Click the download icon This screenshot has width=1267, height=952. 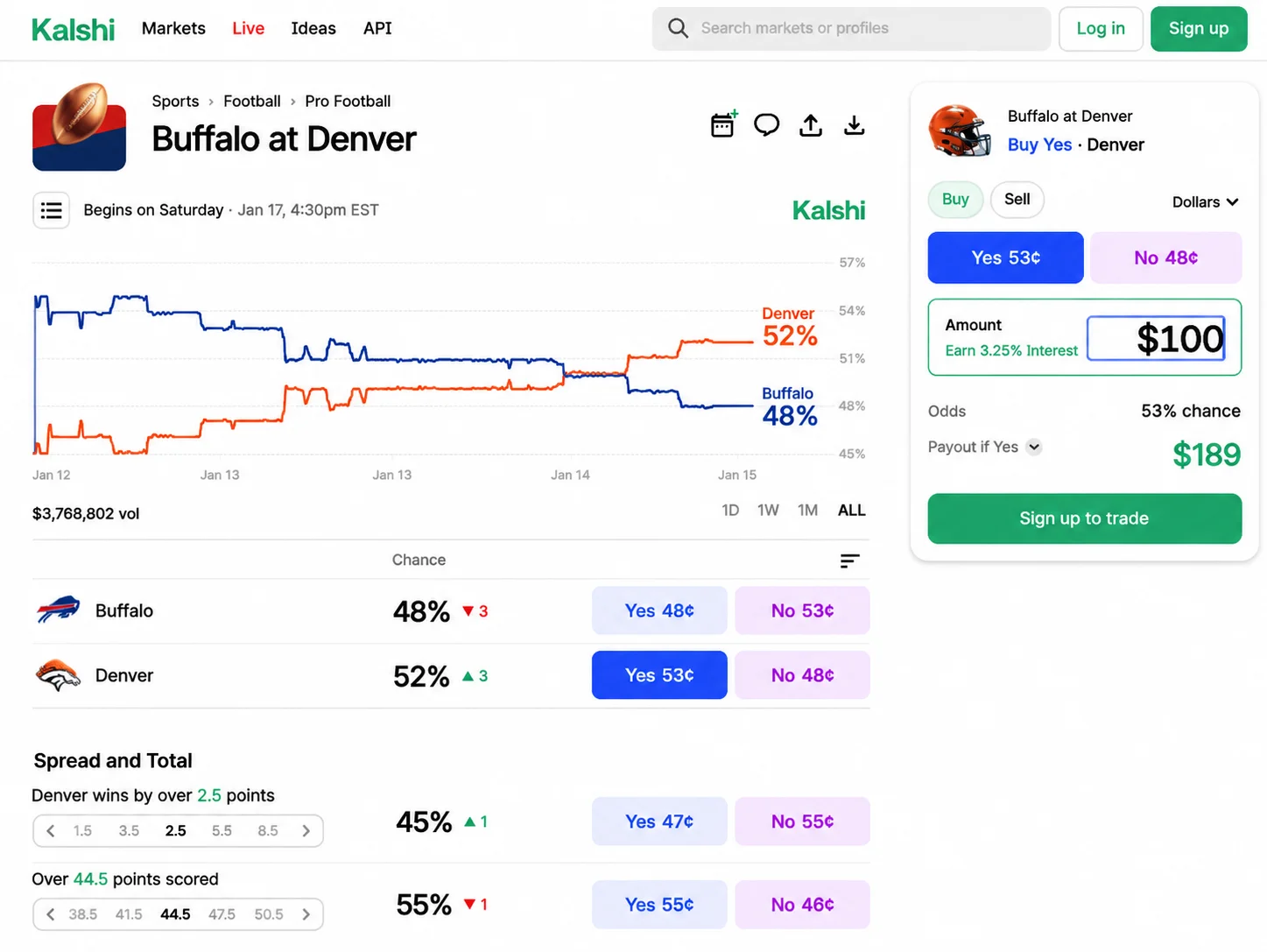[x=855, y=125]
